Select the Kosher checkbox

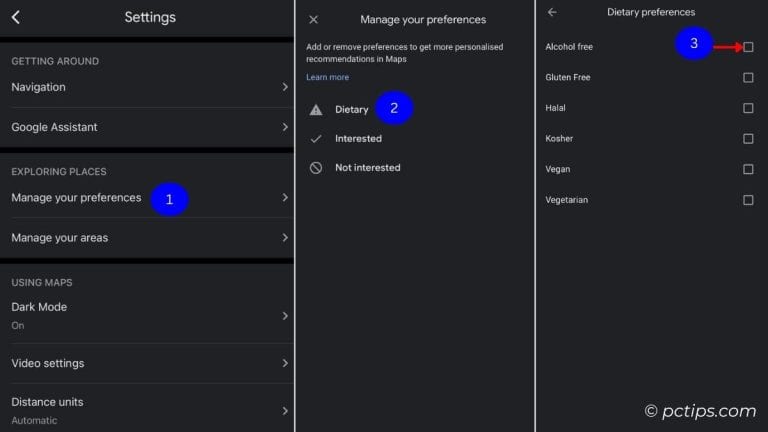748,139
